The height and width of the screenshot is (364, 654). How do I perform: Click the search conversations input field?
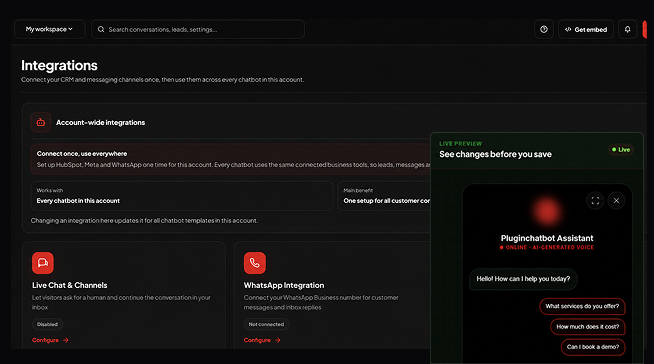pos(198,29)
